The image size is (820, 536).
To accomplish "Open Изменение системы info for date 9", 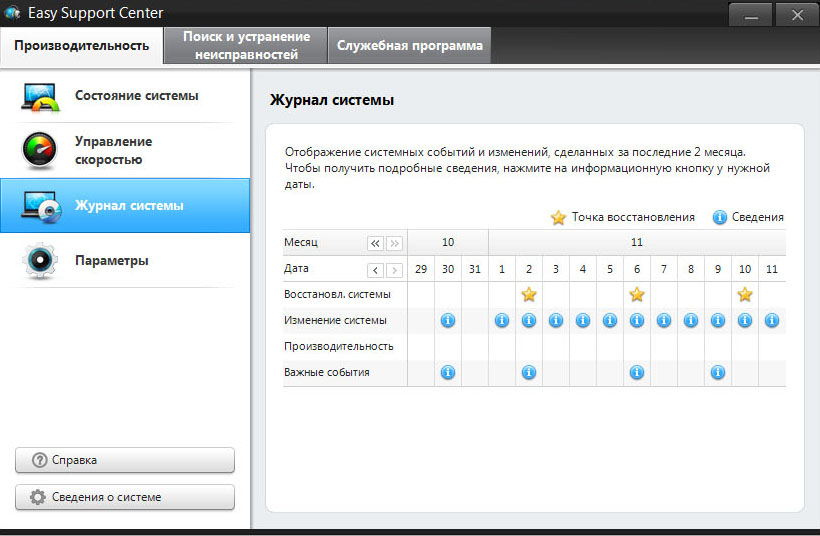I will click(718, 320).
